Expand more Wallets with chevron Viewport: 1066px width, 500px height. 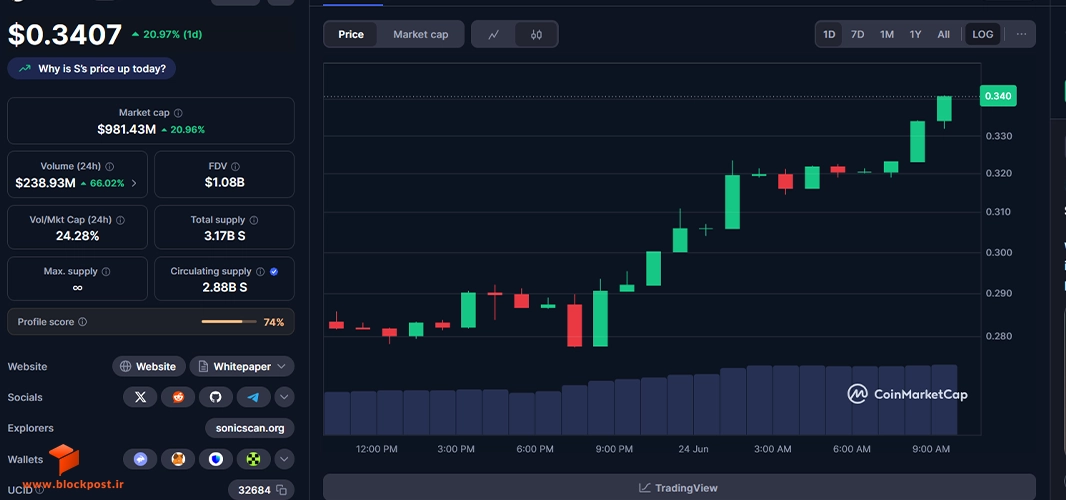coord(284,459)
